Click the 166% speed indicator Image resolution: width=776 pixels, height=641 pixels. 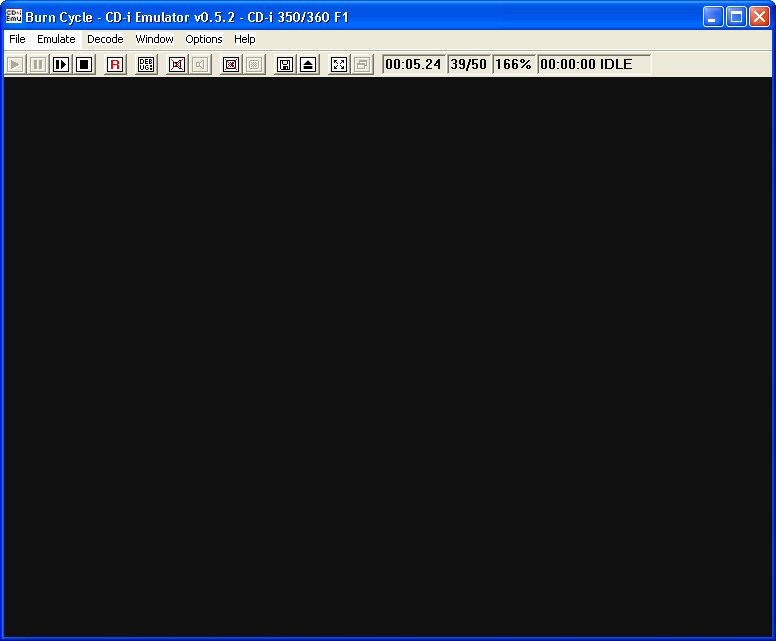[x=513, y=64]
